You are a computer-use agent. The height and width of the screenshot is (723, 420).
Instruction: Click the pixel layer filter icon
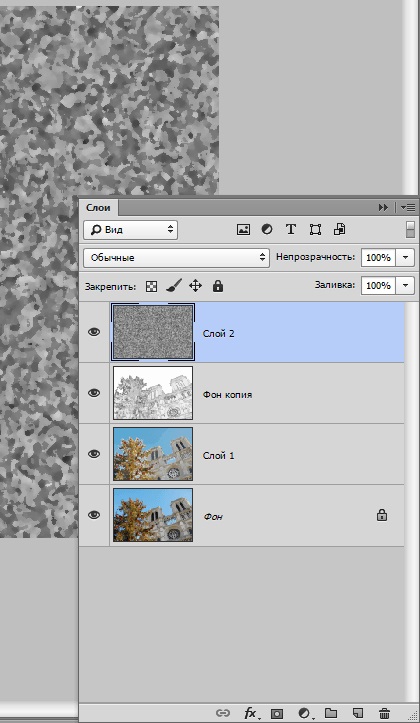coord(243,230)
